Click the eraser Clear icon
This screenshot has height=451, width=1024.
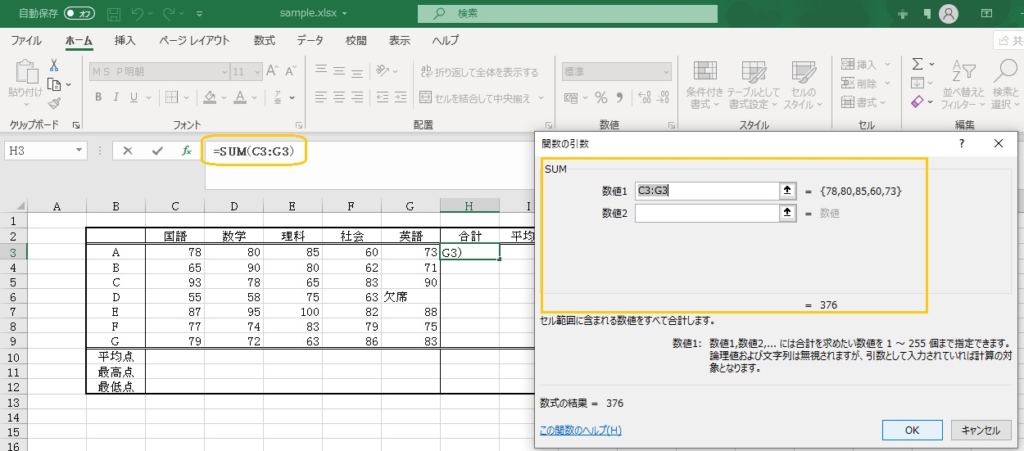coord(917,102)
